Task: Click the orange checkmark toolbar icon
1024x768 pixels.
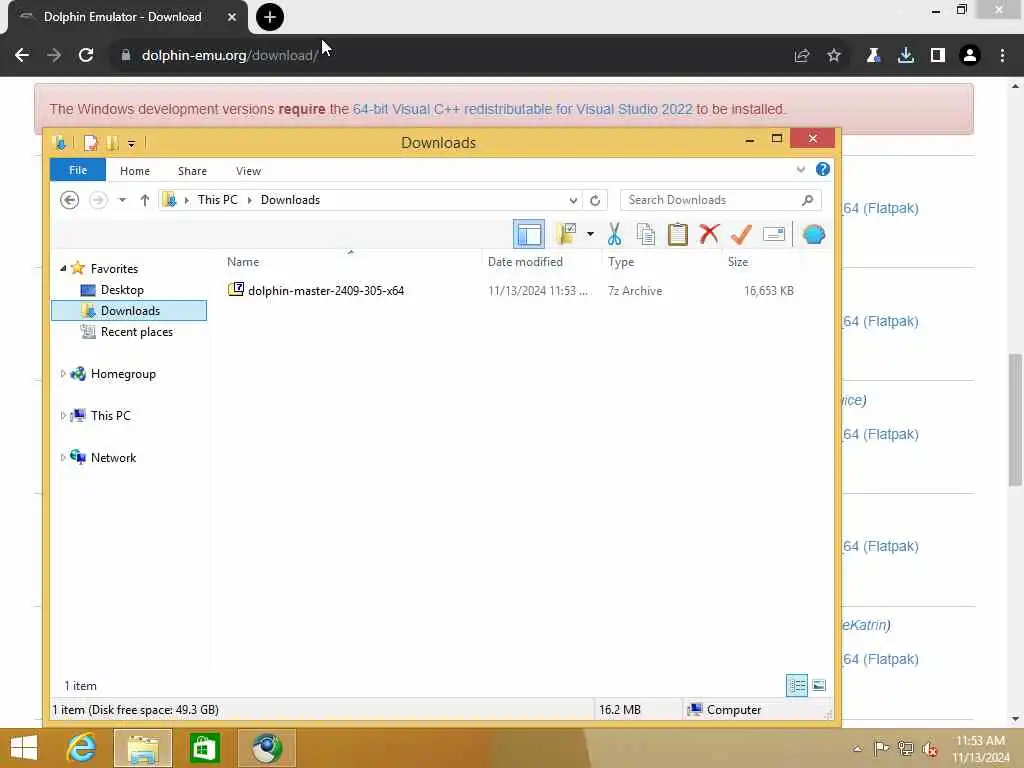Action: 741,234
